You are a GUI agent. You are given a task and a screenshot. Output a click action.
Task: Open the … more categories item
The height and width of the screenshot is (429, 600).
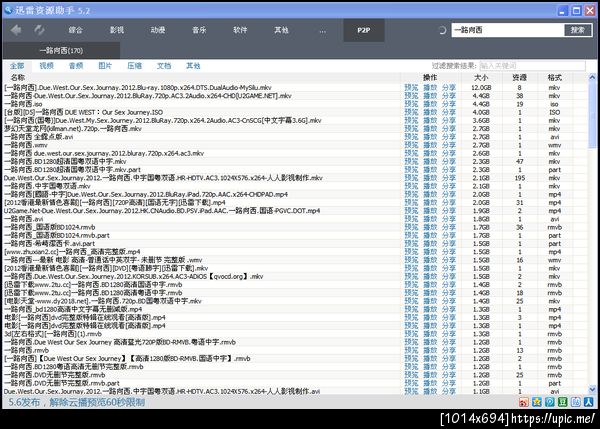pos(323,30)
